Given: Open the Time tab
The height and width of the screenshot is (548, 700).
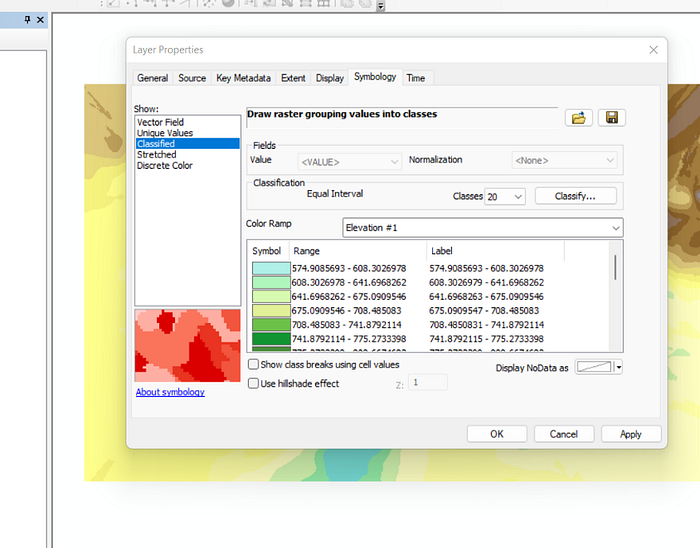Looking at the screenshot, I should 416,78.
